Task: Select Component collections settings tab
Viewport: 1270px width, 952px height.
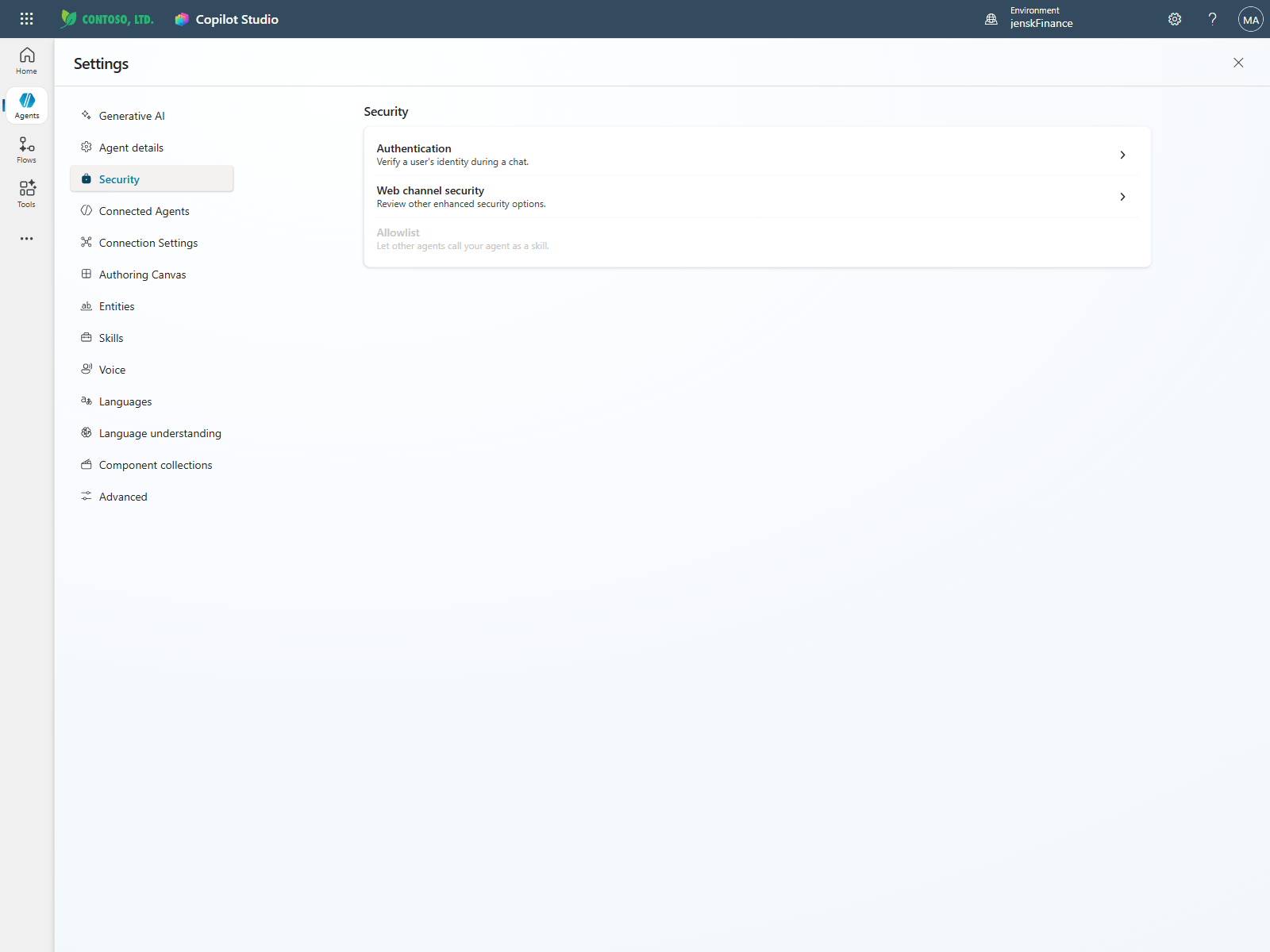Action: coord(152,465)
